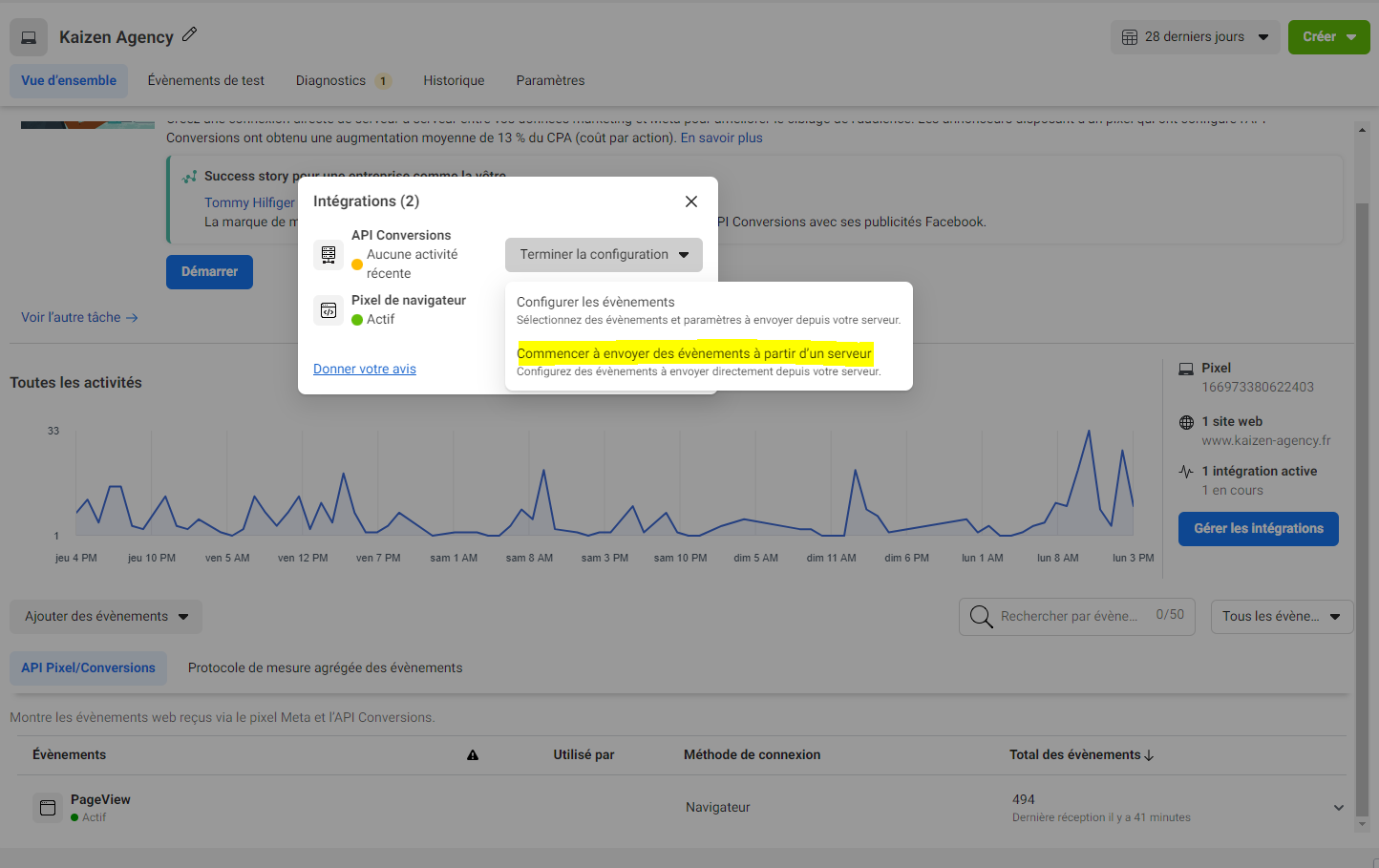This screenshot has height=868, width=1379.
Task: Open the 28 derniers jours date dropdown
Action: pos(1196,37)
